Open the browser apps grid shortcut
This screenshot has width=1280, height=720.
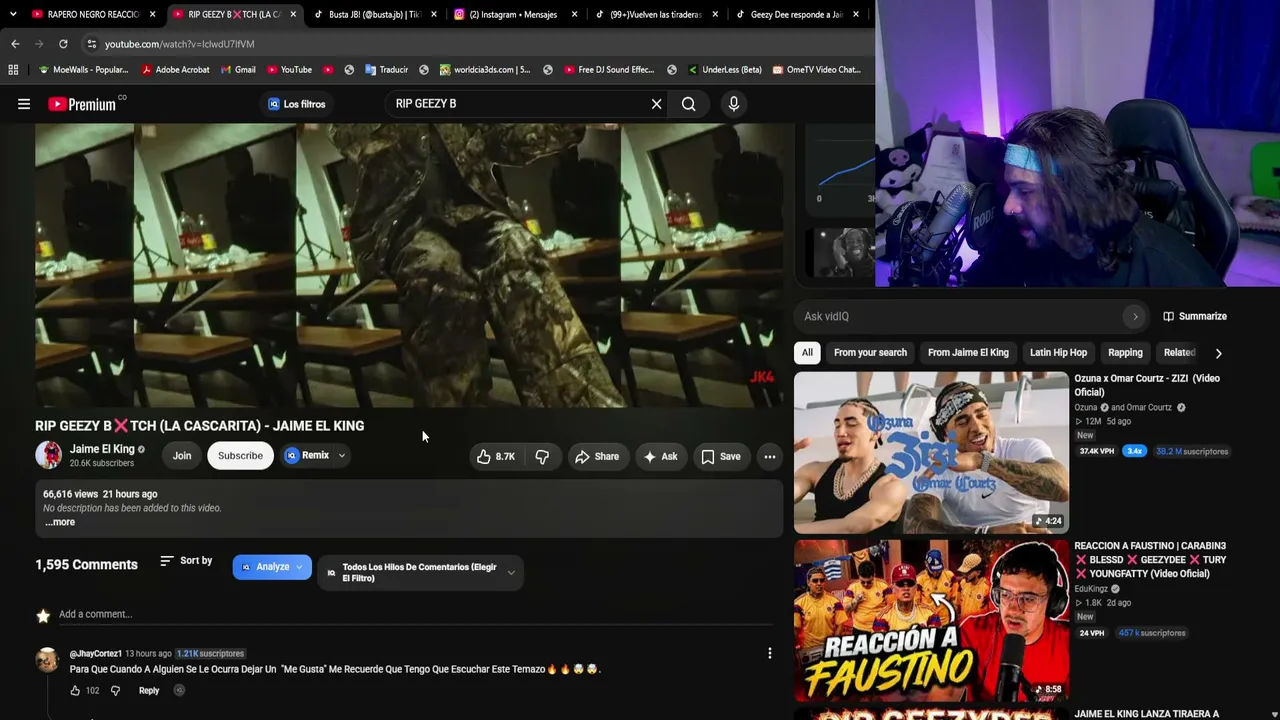(13, 70)
